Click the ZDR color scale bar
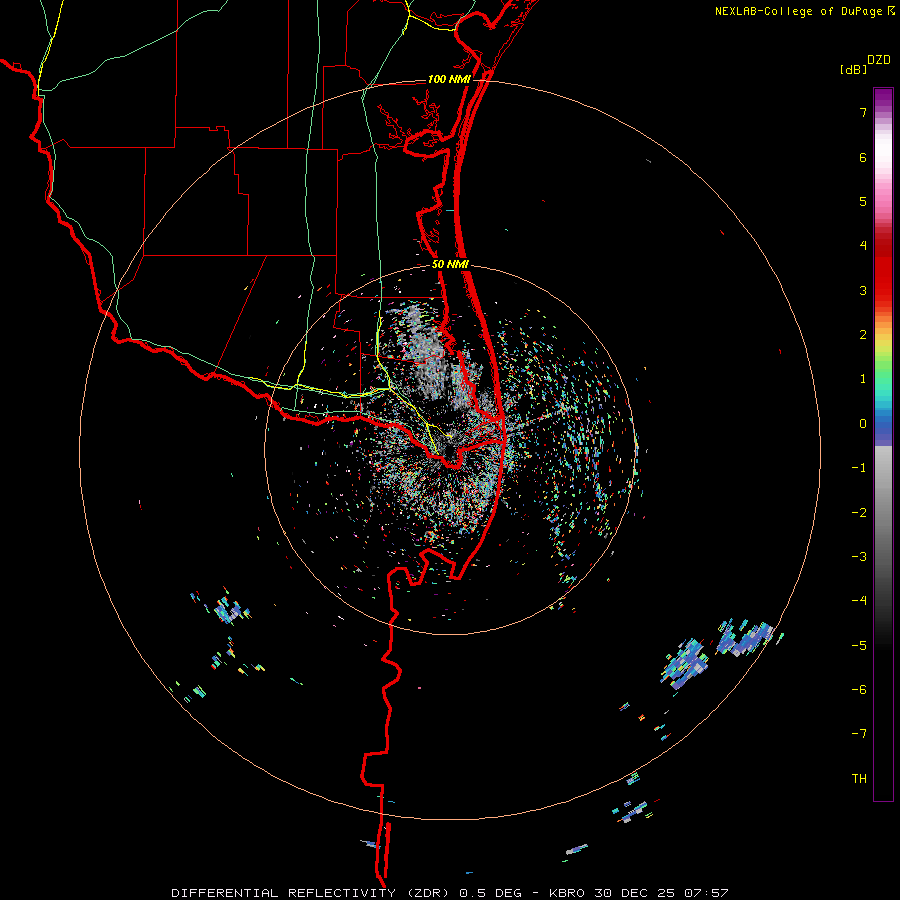This screenshot has width=900, height=900. (883, 444)
